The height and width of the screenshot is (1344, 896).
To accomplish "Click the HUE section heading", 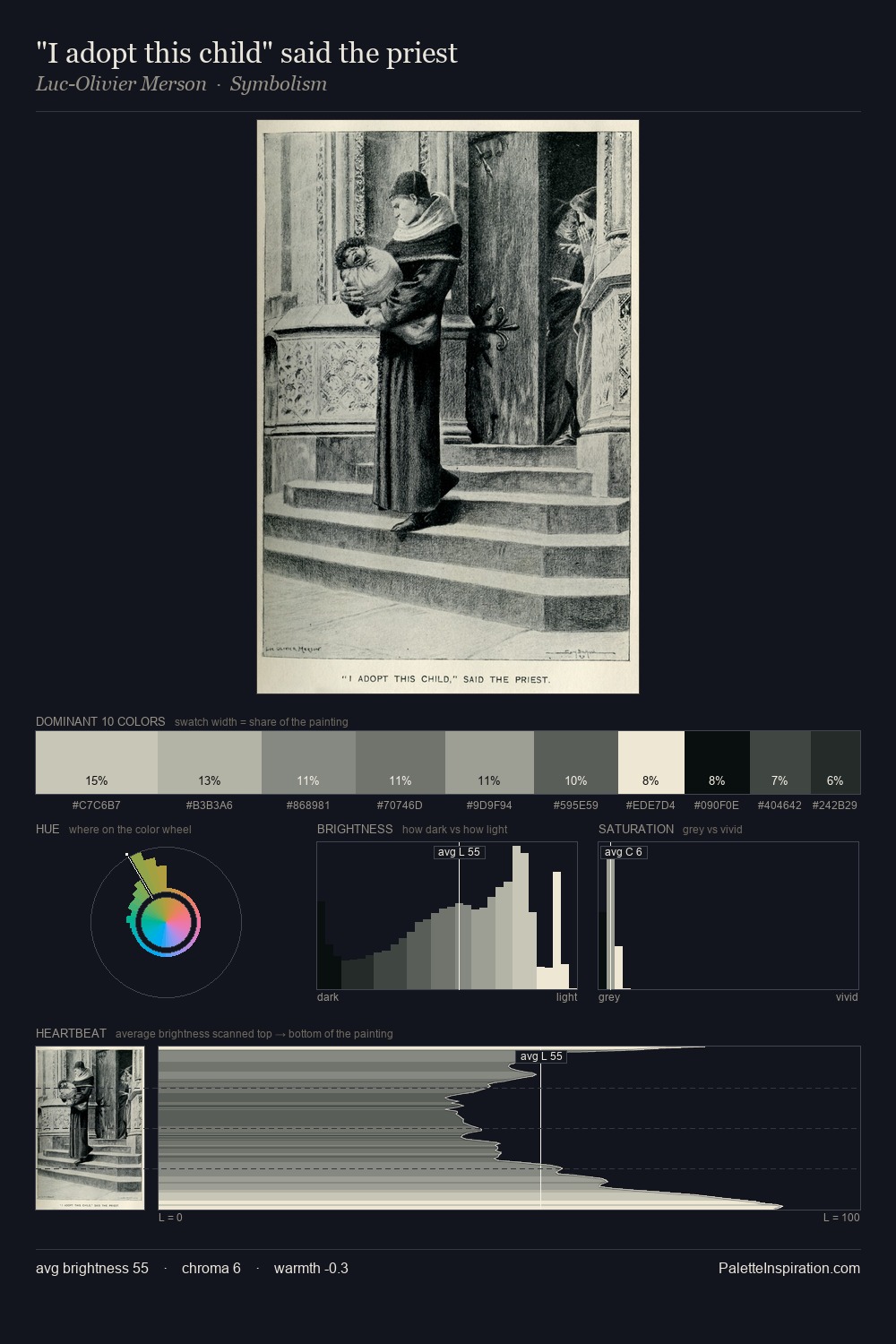I will pyautogui.click(x=47, y=829).
